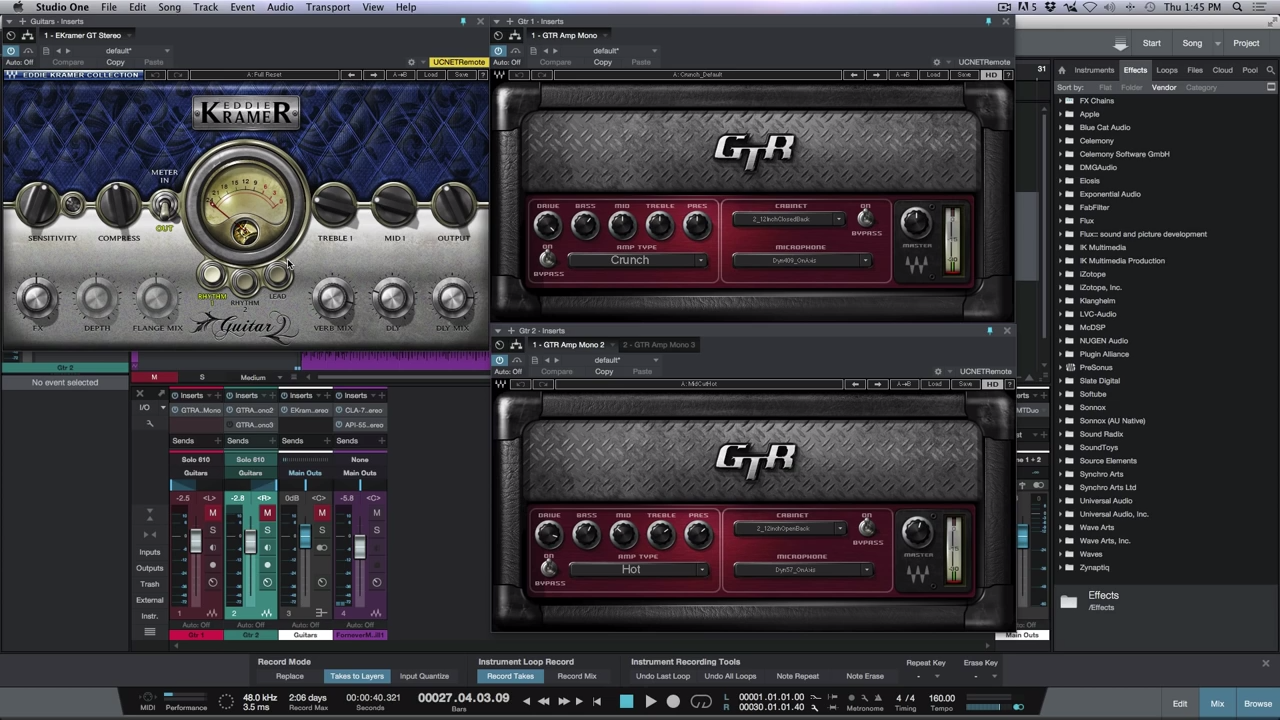
Task: Open Crunch amp type dropdown
Action: (x=638, y=260)
